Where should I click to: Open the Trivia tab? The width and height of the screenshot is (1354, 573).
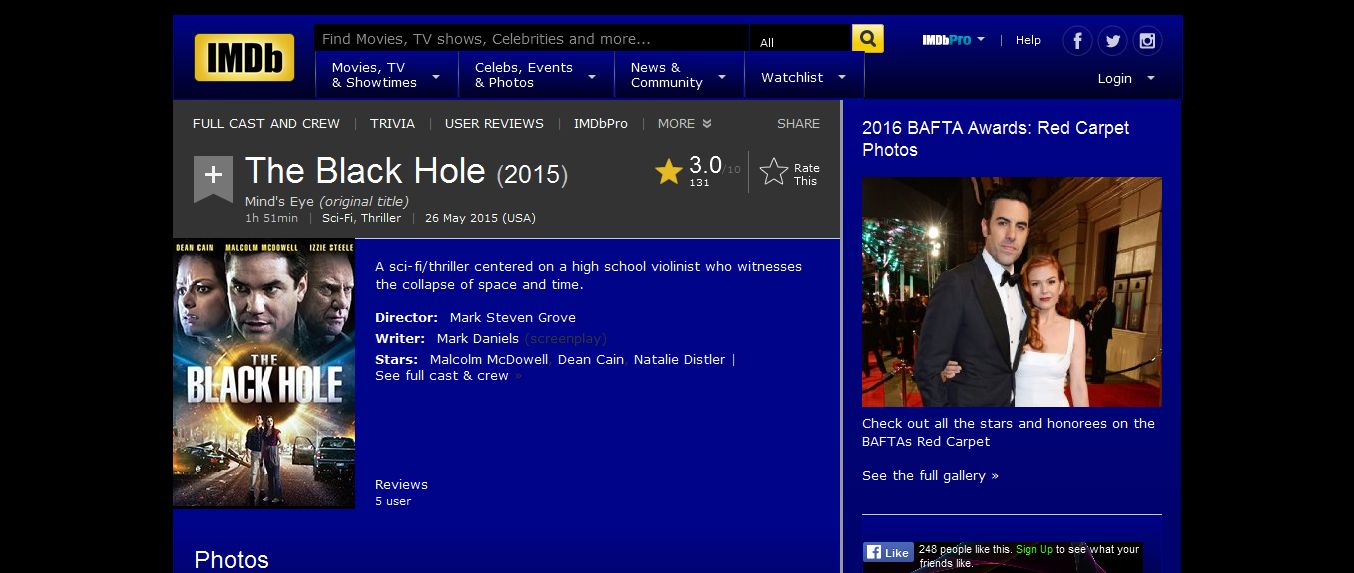coord(392,124)
